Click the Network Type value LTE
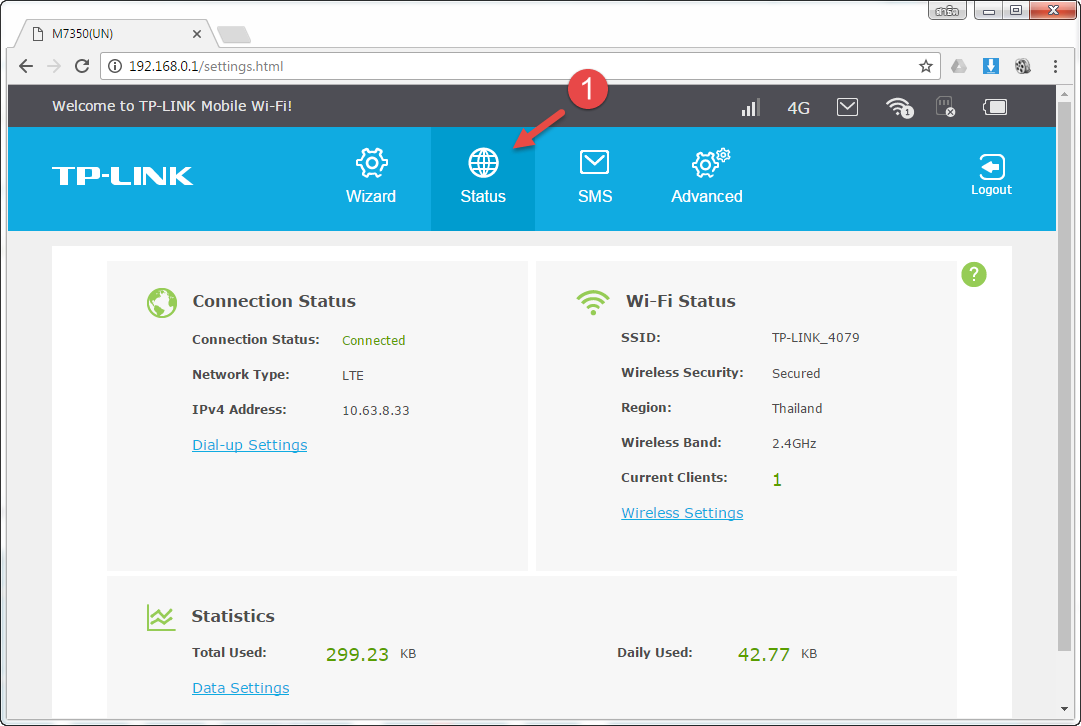 pyautogui.click(x=353, y=376)
